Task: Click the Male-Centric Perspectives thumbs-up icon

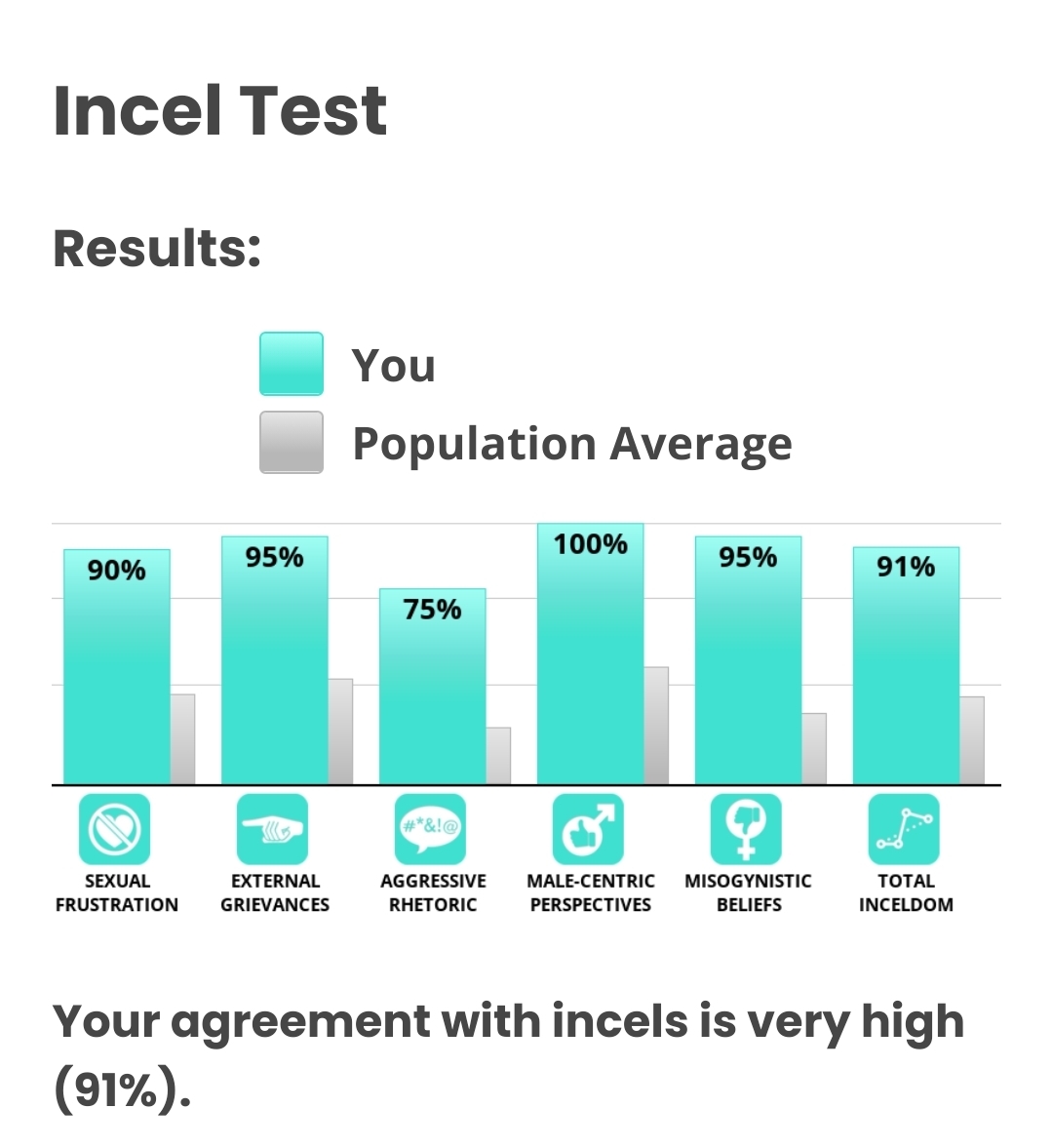Action: [588, 829]
